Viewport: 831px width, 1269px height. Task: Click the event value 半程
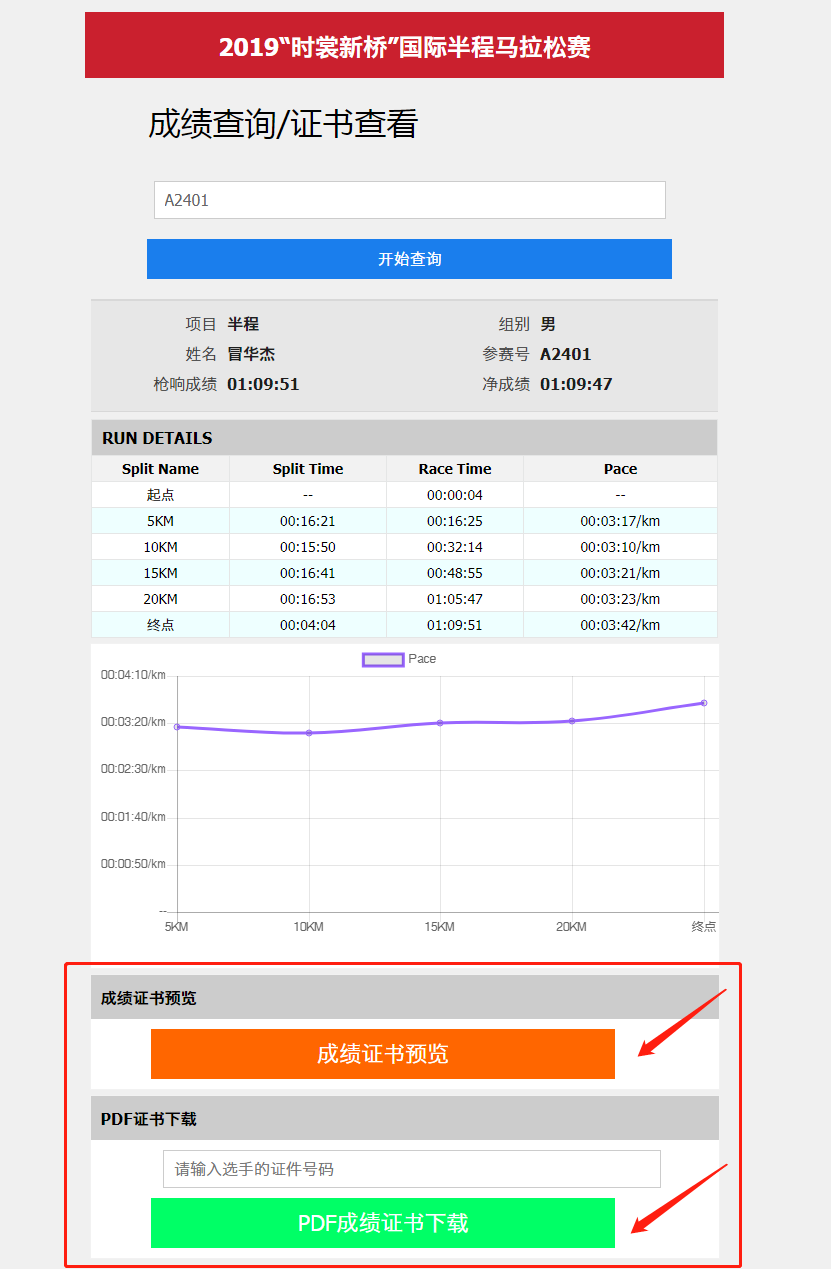(243, 324)
